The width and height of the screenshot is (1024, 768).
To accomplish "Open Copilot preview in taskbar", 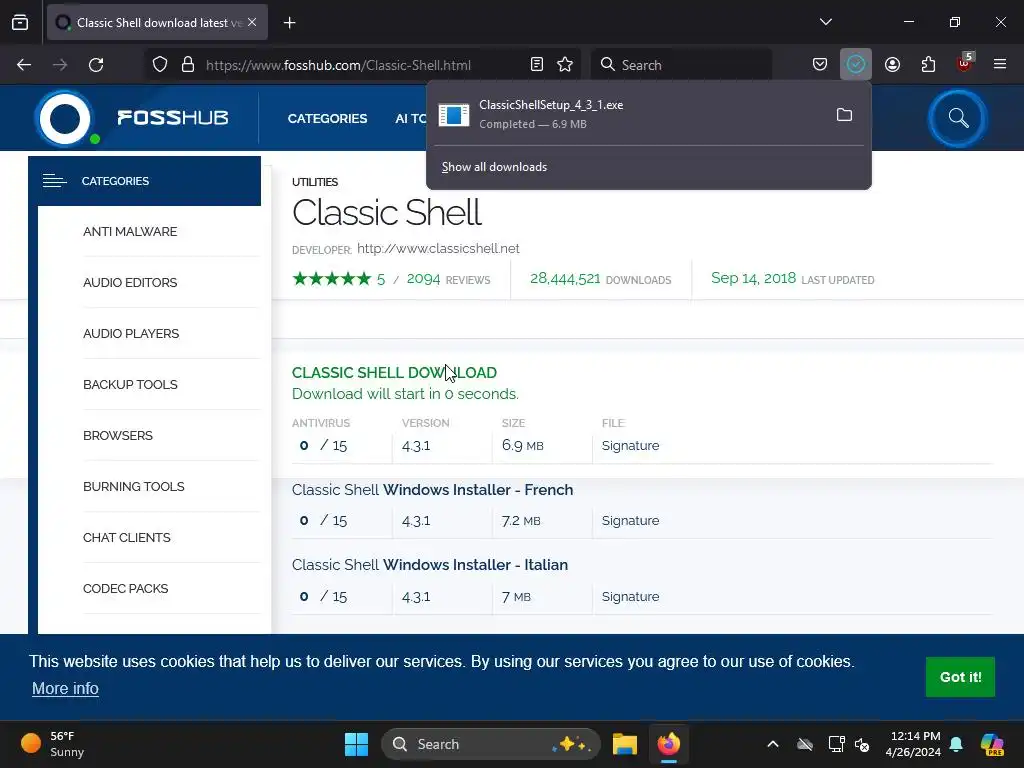I will pos(992,744).
